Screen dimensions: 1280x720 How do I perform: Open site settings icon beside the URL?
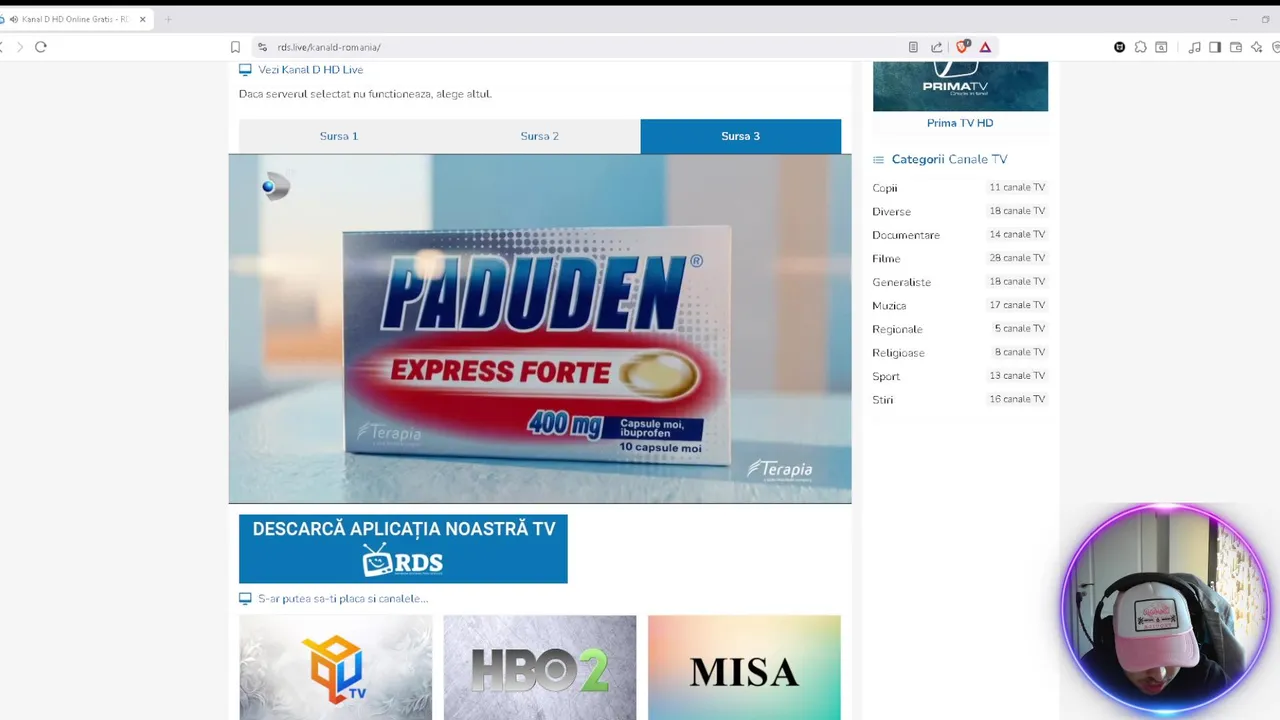(262, 47)
